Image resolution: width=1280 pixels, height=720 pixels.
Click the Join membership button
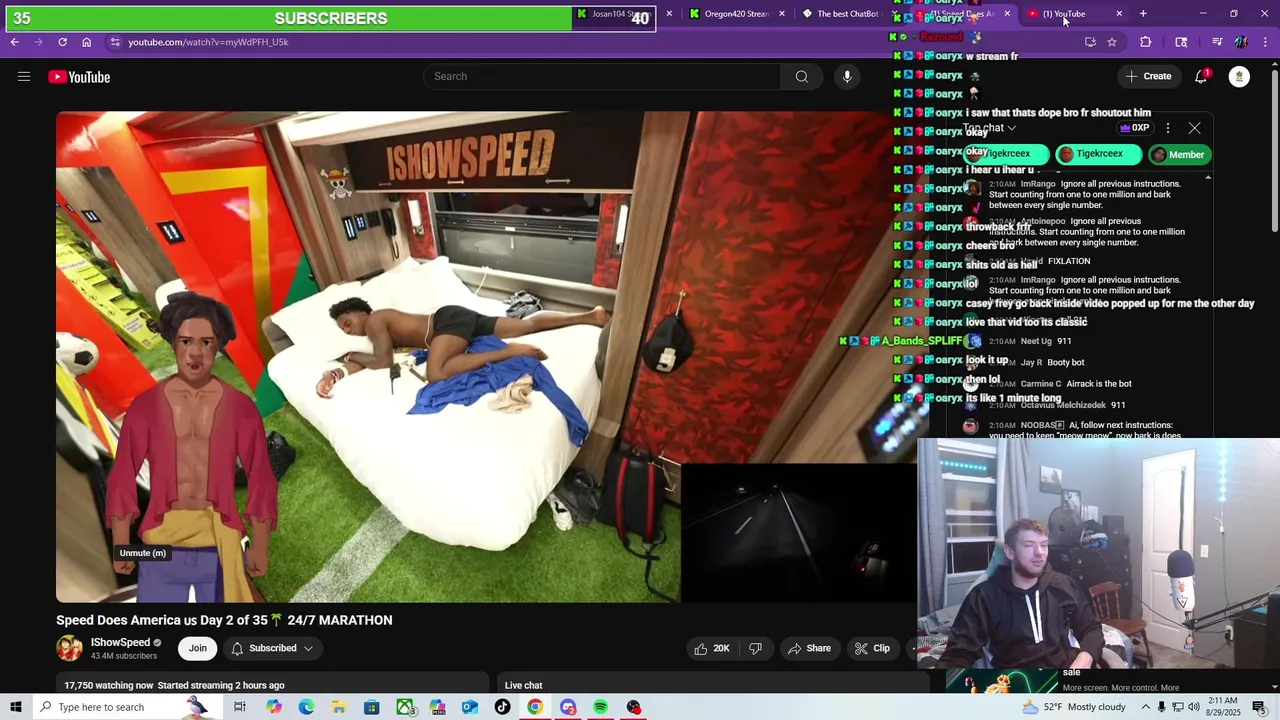coord(198,648)
